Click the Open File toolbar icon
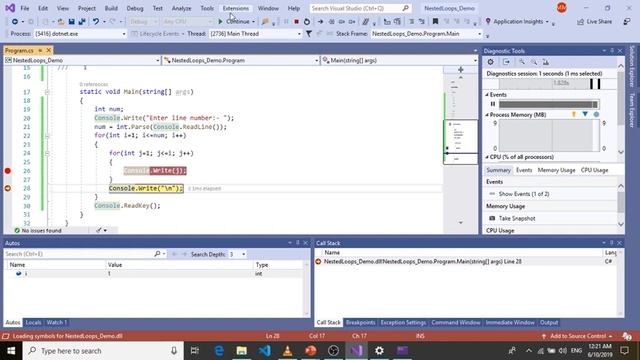This screenshot has width=640, height=360. coord(61,22)
